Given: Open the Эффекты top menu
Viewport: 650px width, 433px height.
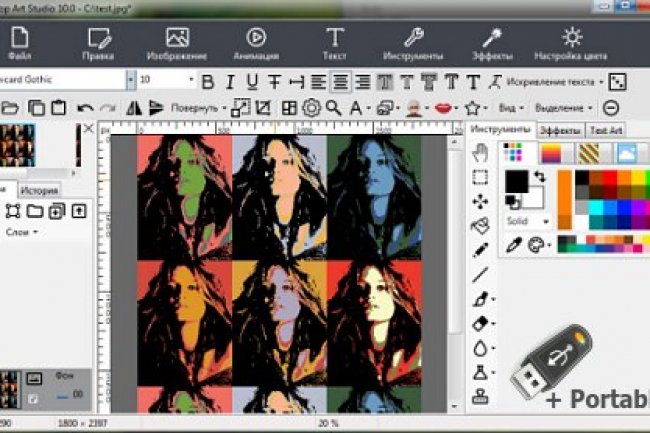Looking at the screenshot, I should pos(492,46).
